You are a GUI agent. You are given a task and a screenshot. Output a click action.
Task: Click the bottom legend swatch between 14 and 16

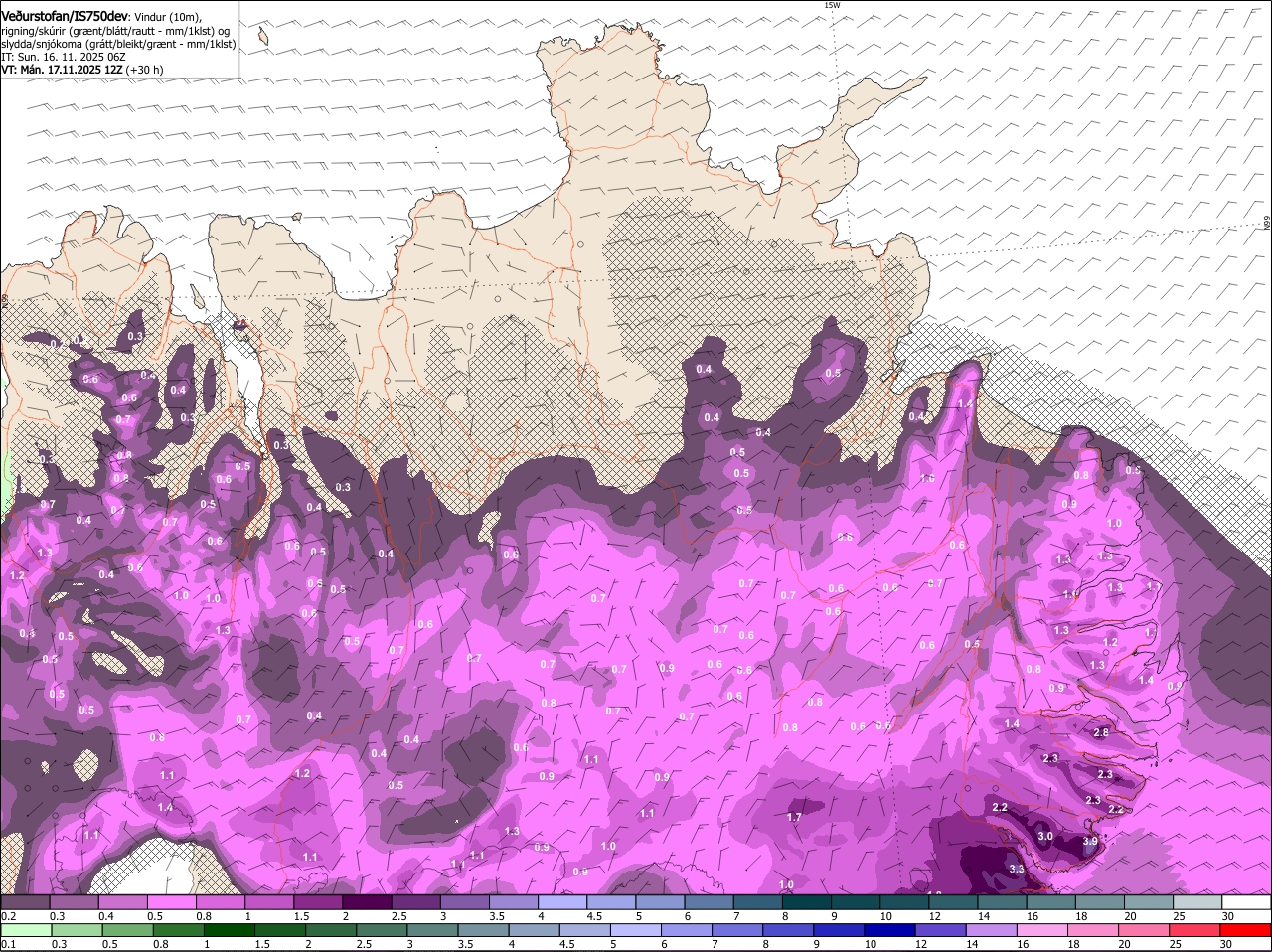(991, 931)
